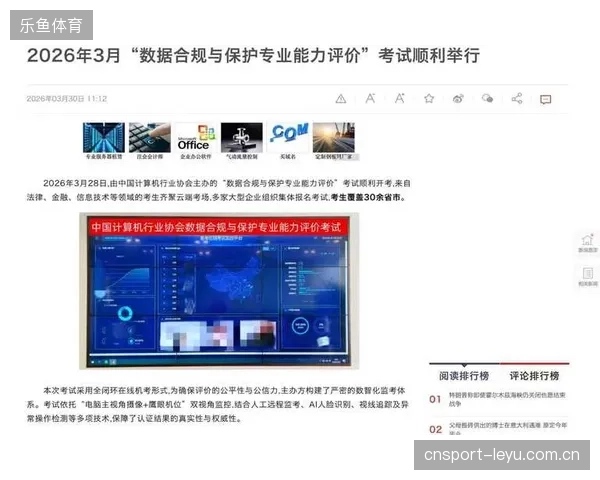The width and height of the screenshot is (600, 480).
Task: Go to homepage via the house sidebar icon
Action: click(x=587, y=243)
